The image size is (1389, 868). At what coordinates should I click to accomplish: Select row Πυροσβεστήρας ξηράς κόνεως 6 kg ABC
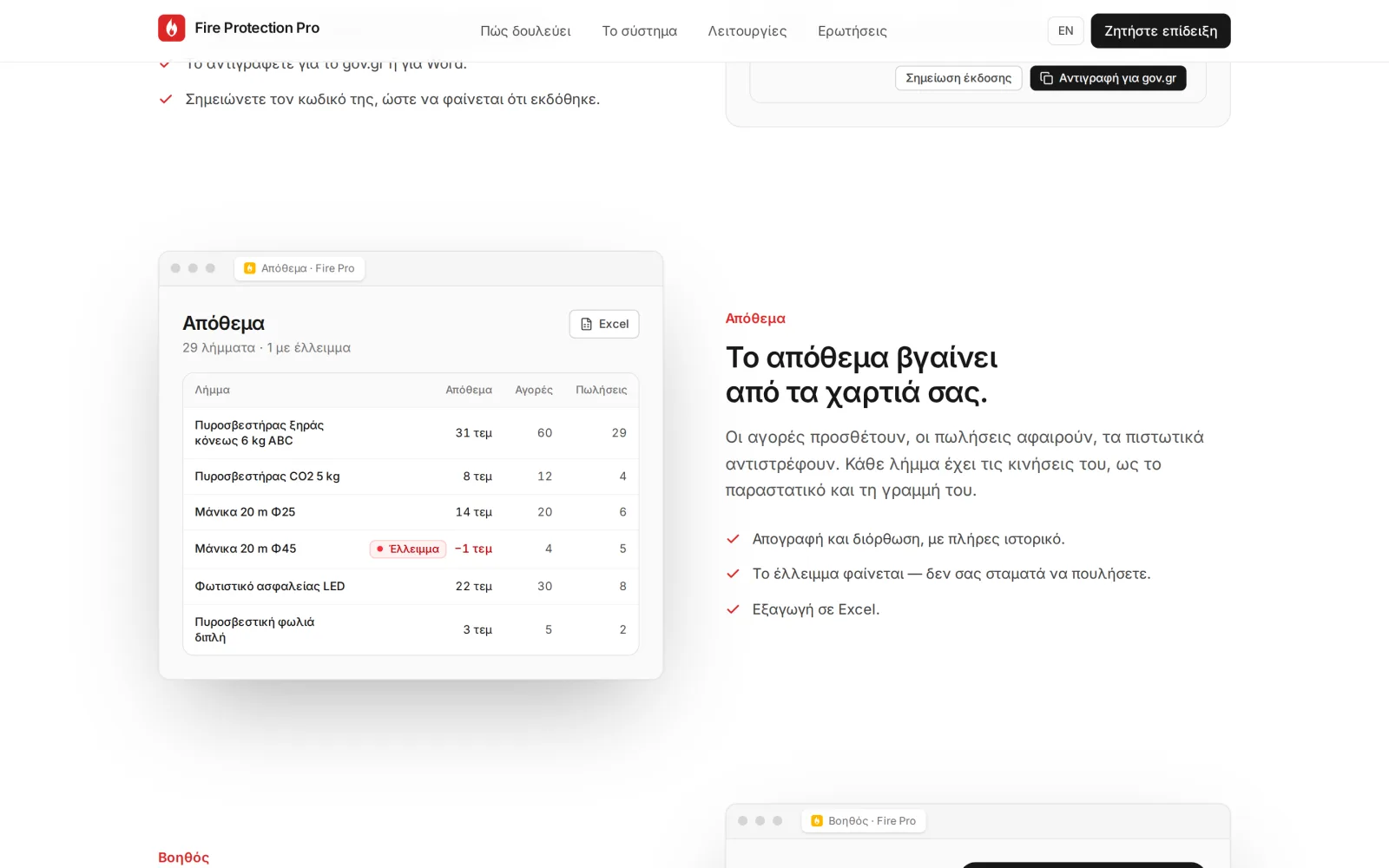pos(411,433)
